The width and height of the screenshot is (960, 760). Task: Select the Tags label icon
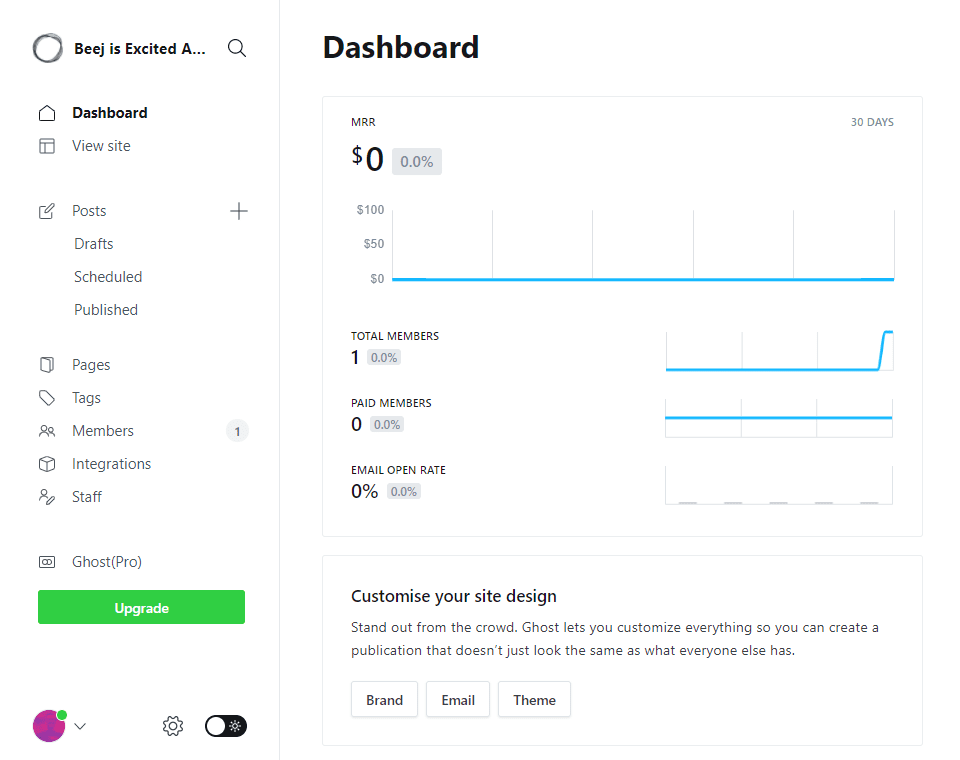click(47, 398)
